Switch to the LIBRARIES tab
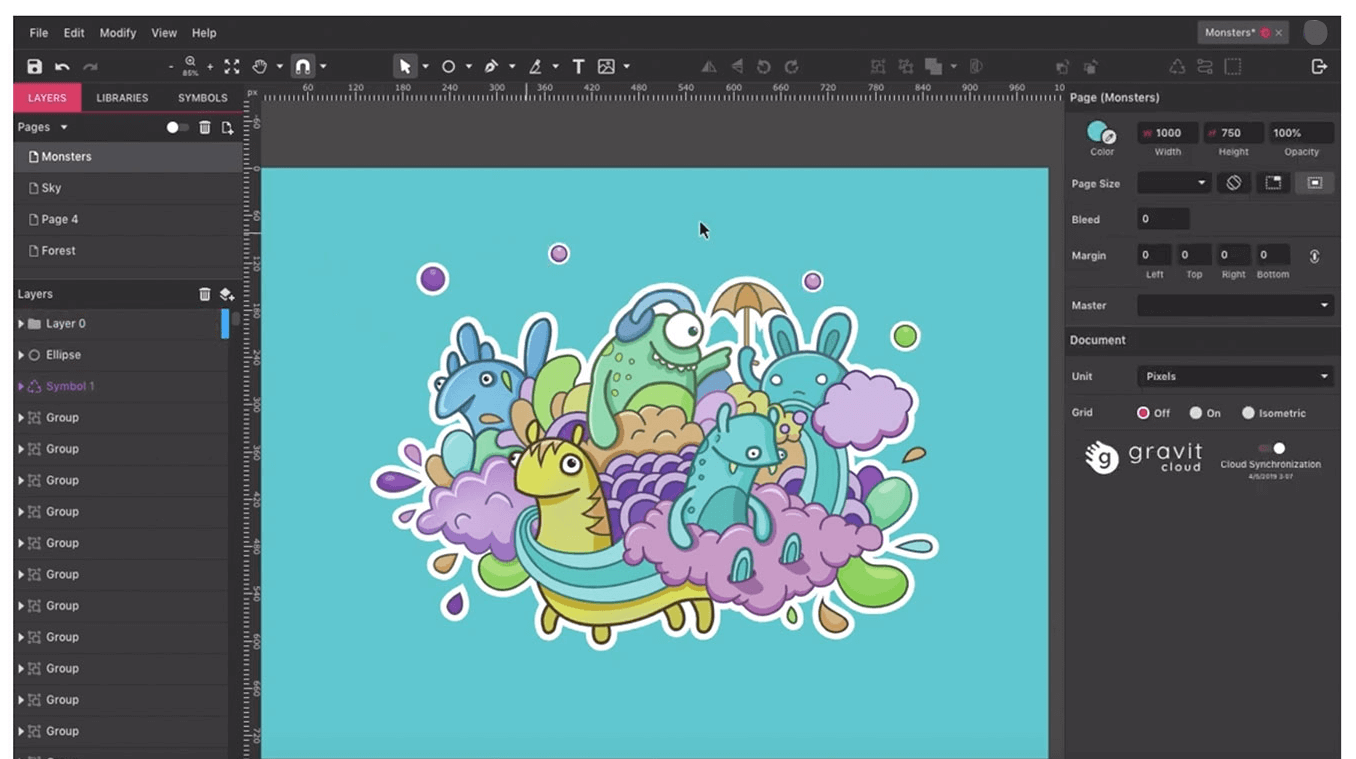Image resolution: width=1356 pixels, height=759 pixels. [x=121, y=97]
